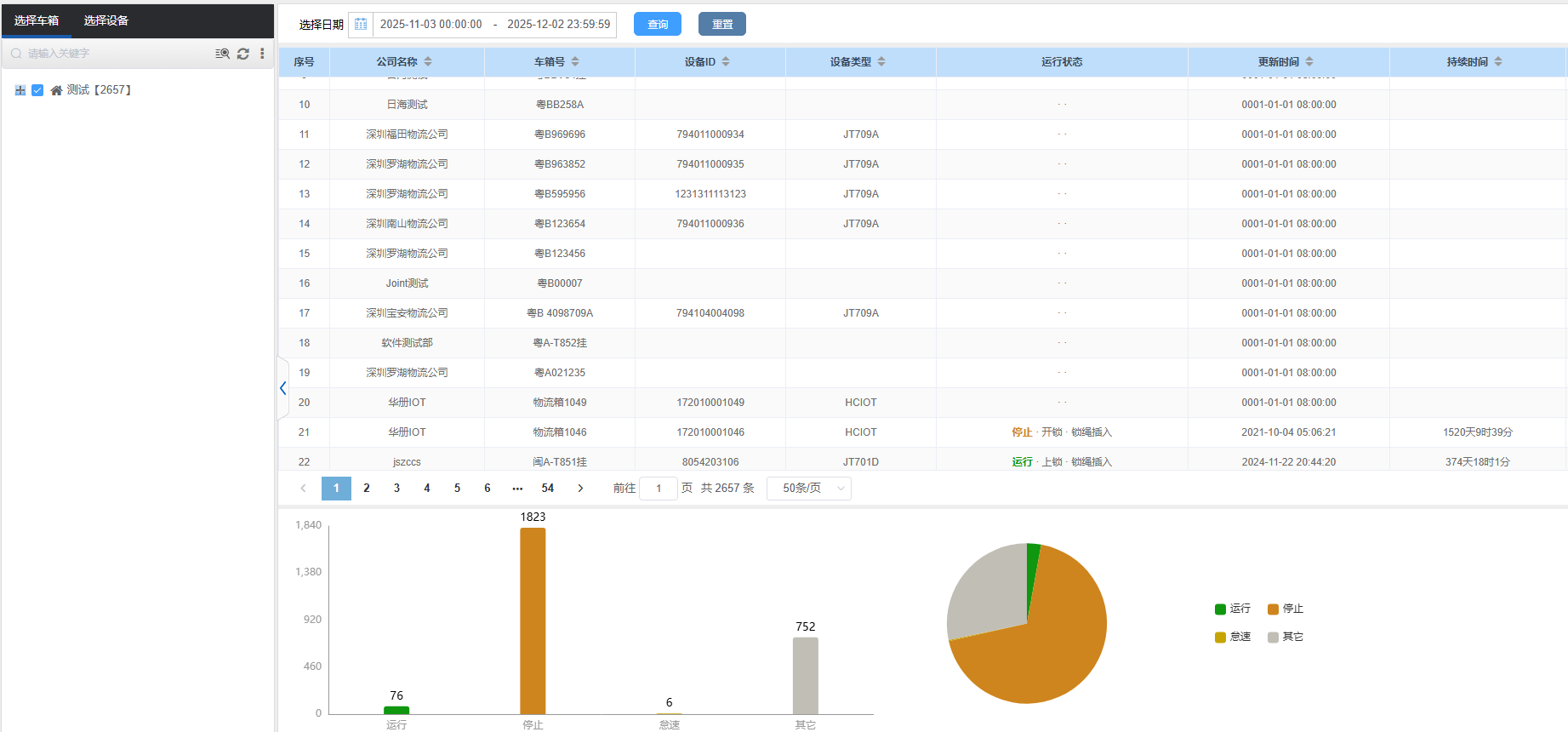Click the 停止 orange bar in chart

(x=533, y=620)
